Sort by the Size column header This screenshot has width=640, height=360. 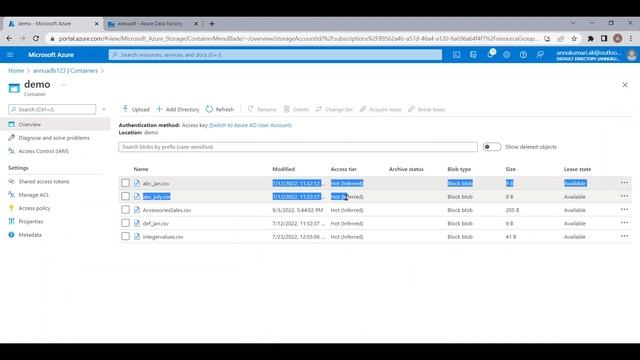tap(510, 169)
